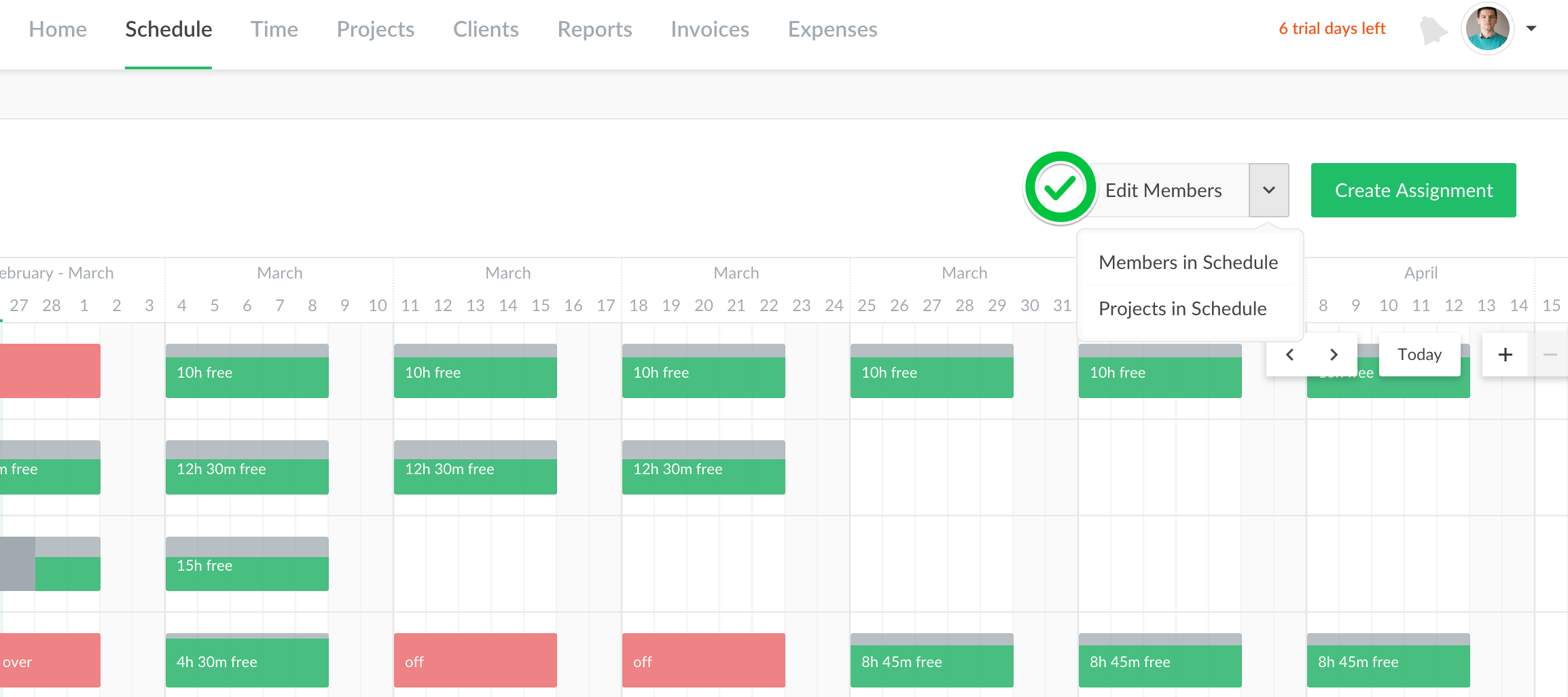Click the first red off block
1568x697 pixels.
(475, 661)
